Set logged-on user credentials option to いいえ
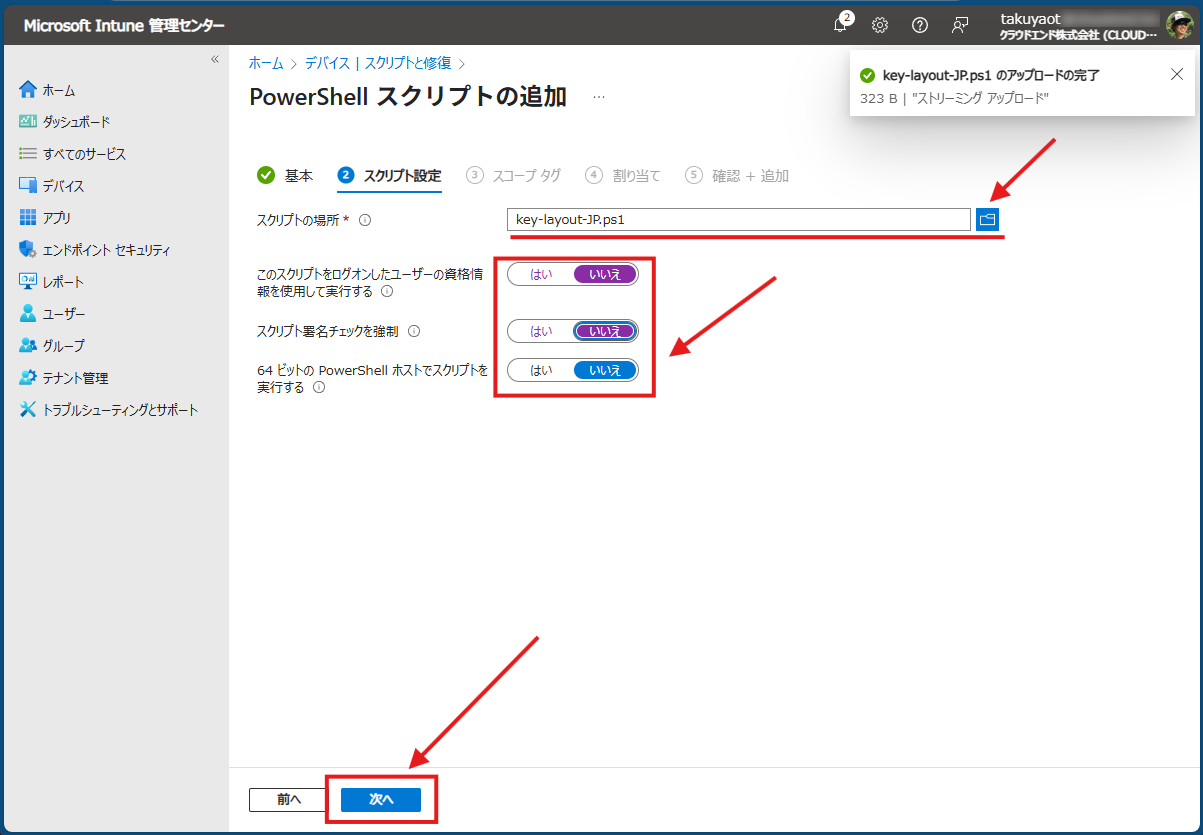 605,274
